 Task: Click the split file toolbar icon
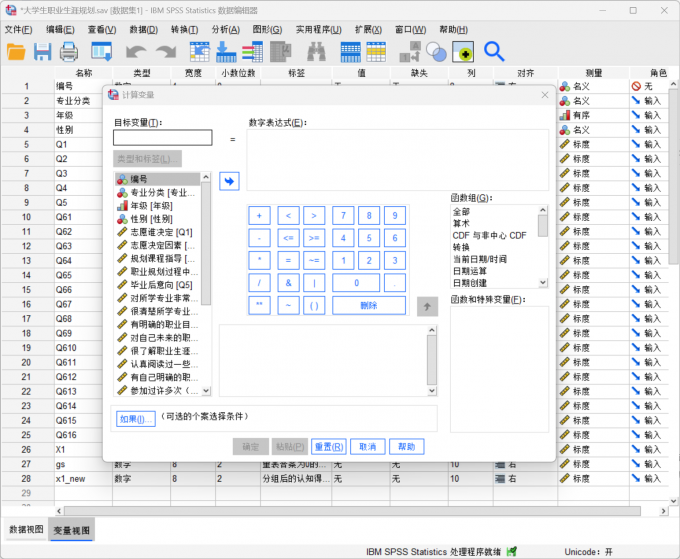point(410,52)
